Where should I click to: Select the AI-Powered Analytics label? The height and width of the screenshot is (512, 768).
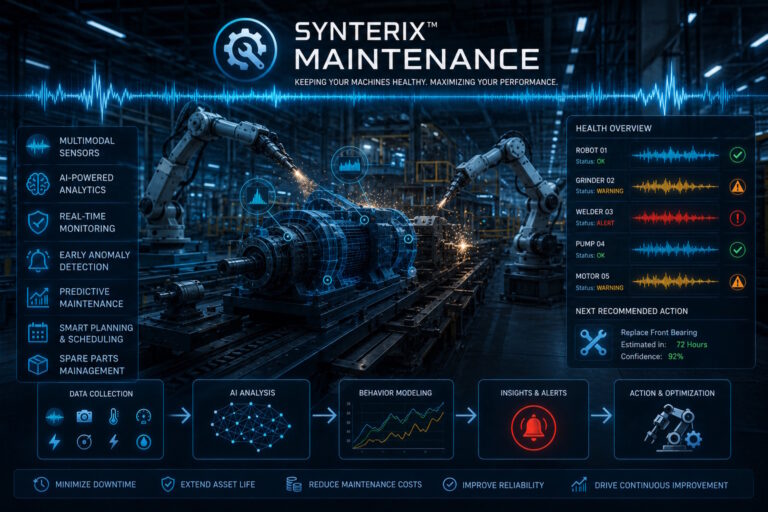pos(86,184)
